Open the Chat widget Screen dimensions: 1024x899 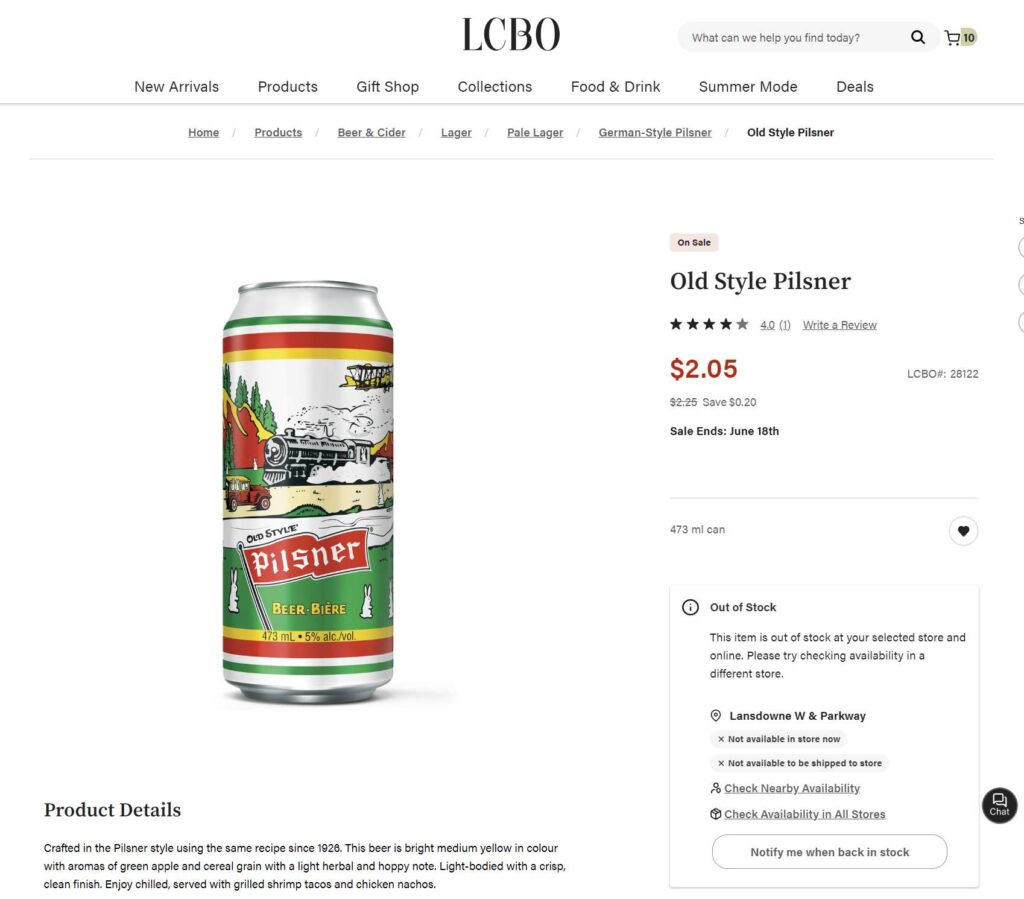(999, 805)
